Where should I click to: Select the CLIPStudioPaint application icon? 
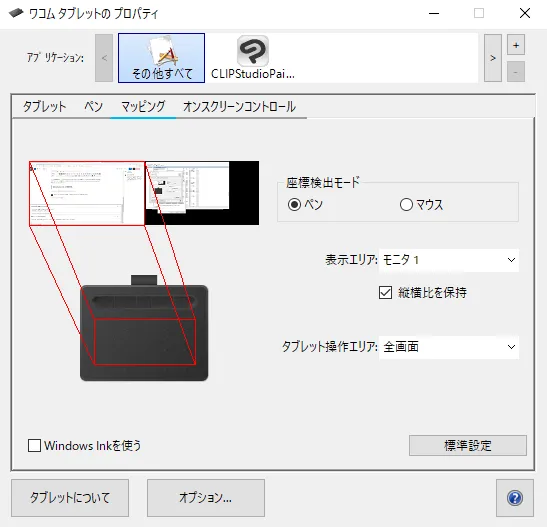(253, 58)
